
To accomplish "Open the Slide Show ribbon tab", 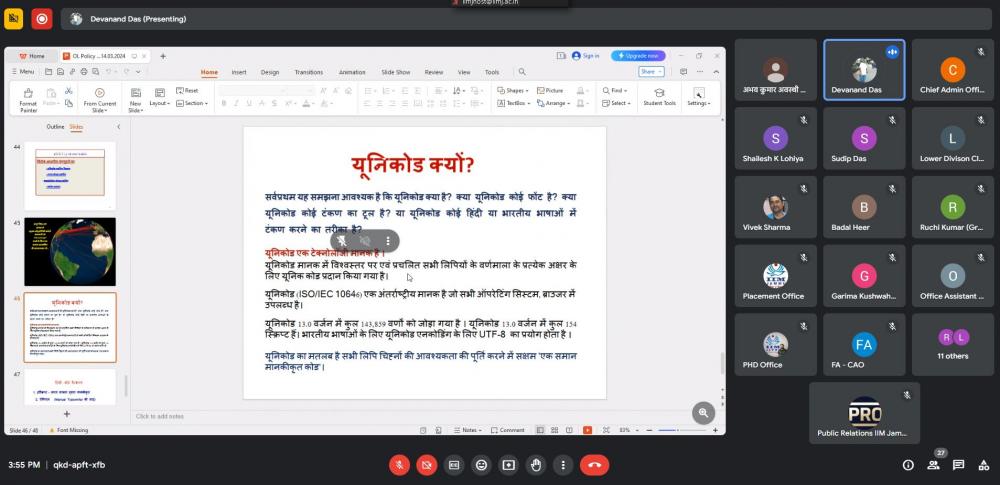I will 395,72.
